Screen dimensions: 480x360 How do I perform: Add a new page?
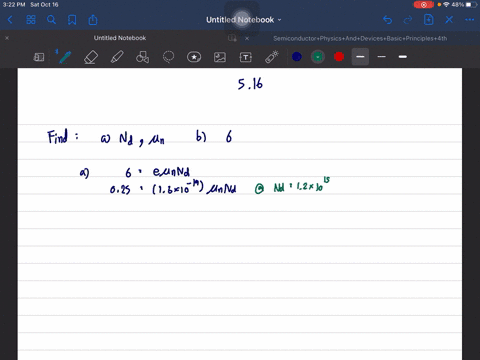click(429, 20)
